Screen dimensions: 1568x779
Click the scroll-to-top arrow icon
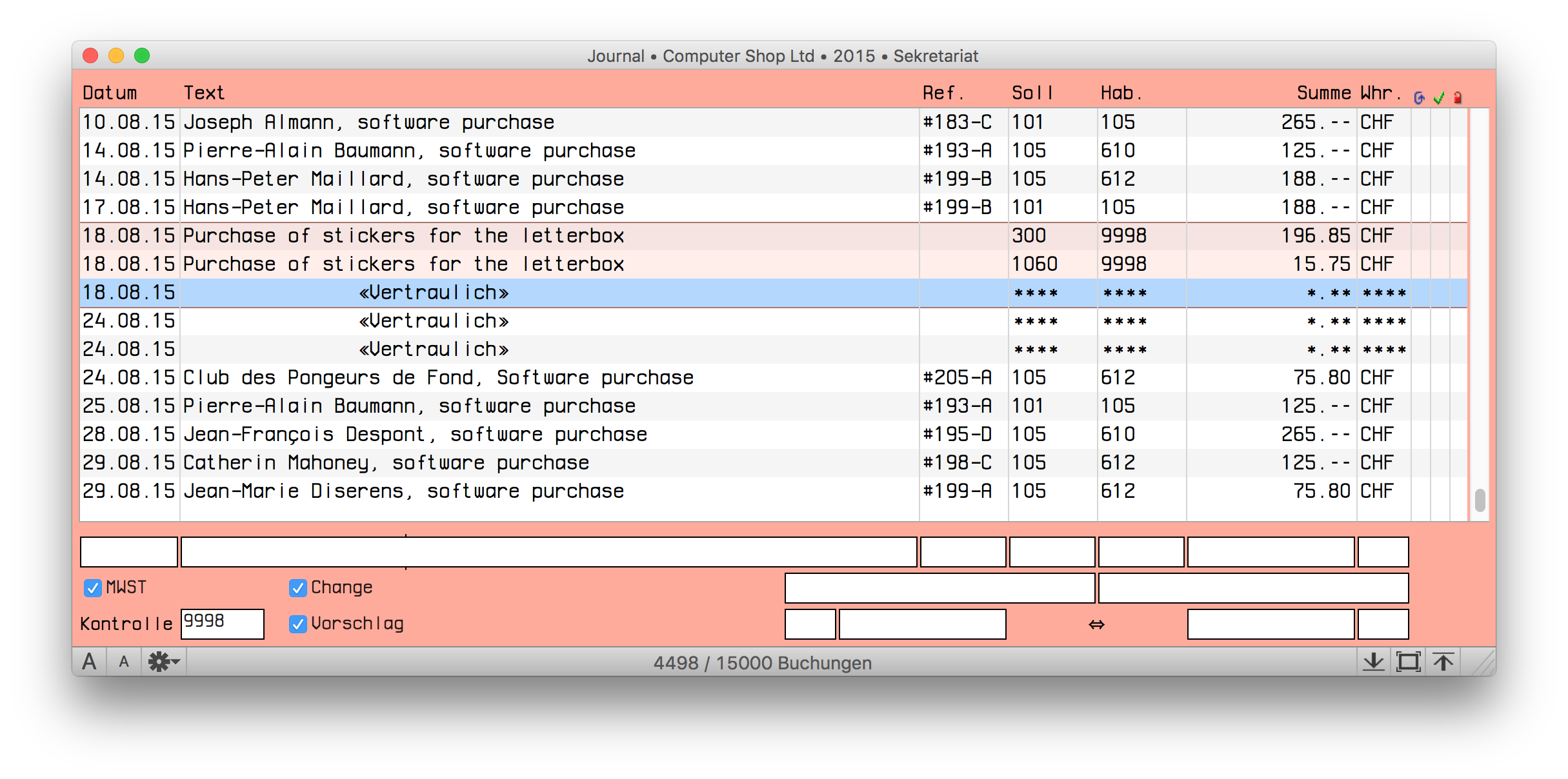click(1443, 662)
